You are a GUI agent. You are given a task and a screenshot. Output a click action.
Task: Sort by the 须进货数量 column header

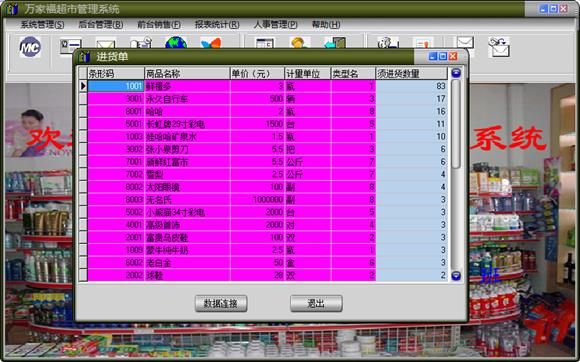point(412,74)
